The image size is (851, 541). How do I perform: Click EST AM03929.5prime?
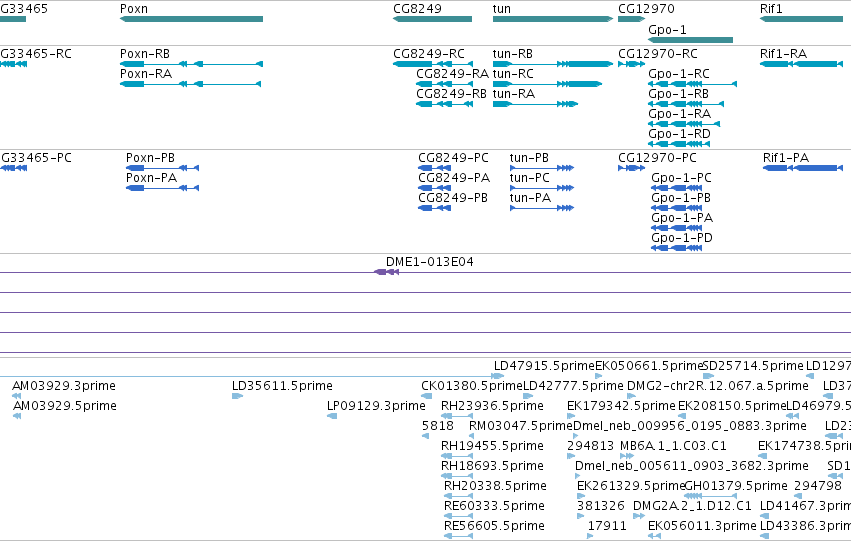(17, 416)
